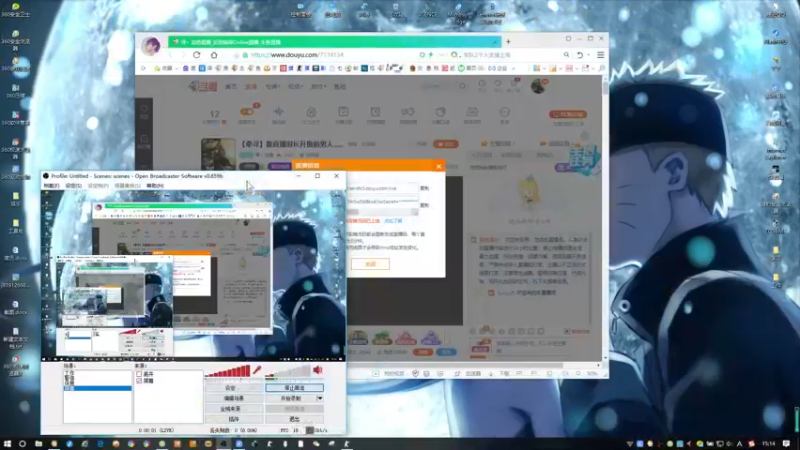Go to the 首页 home tab on Douyu
The height and width of the screenshot is (450, 800).
tap(231, 87)
